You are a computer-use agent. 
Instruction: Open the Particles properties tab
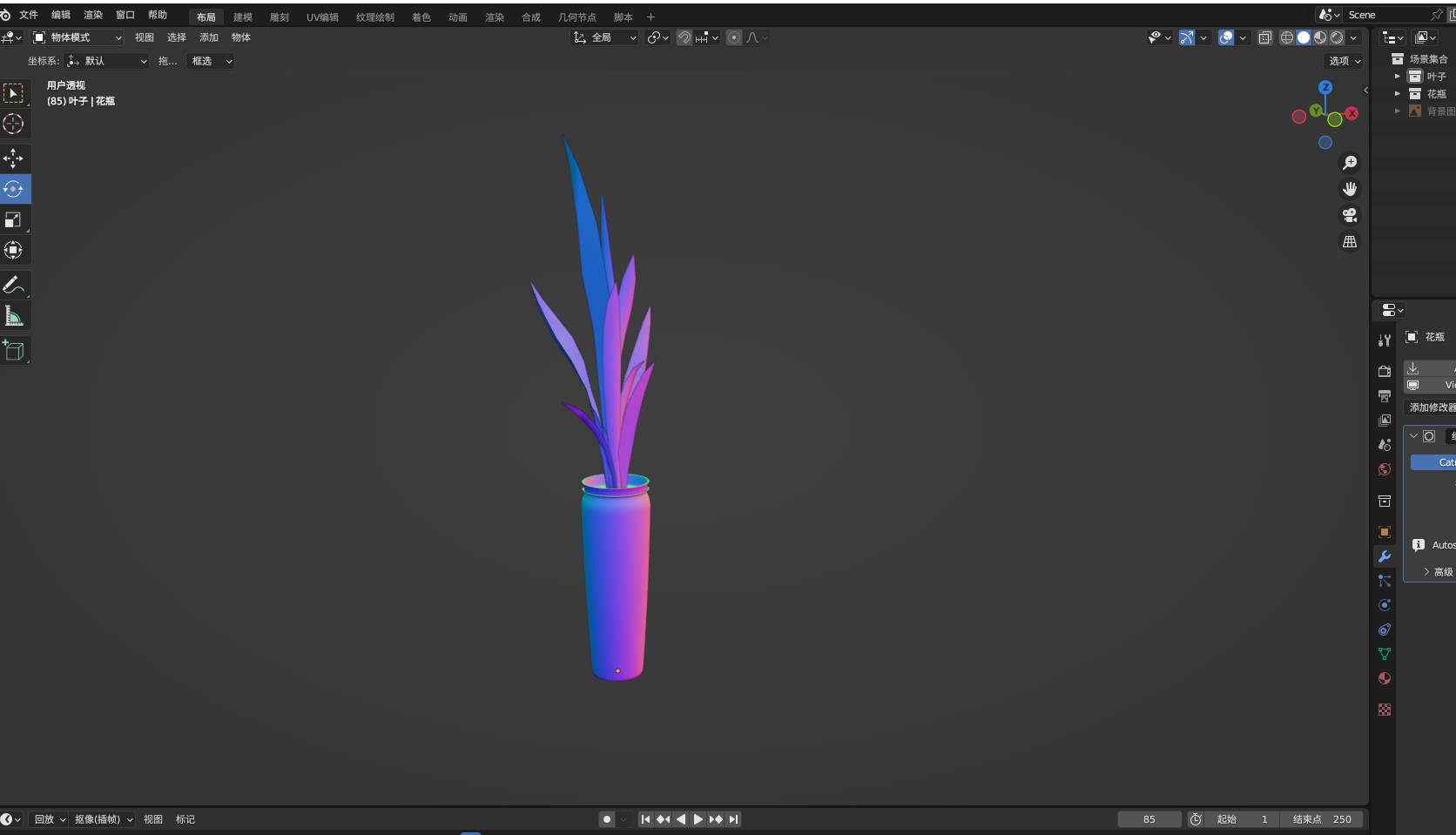point(1385,581)
